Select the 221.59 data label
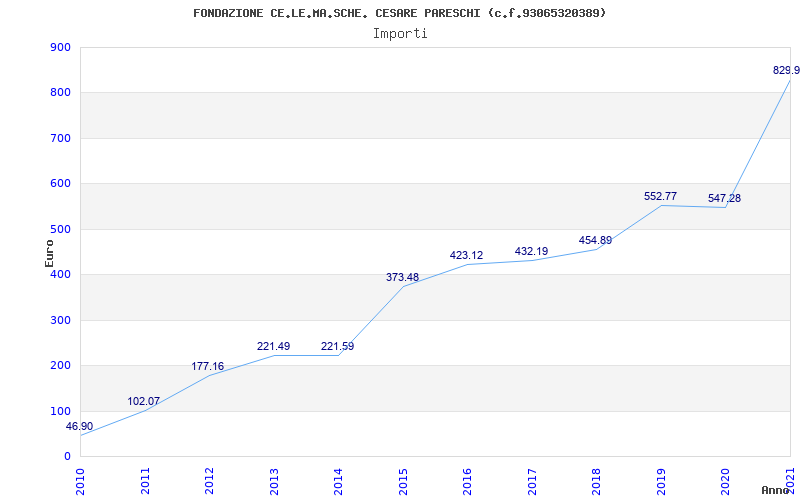The width and height of the screenshot is (800, 500). coord(337,346)
